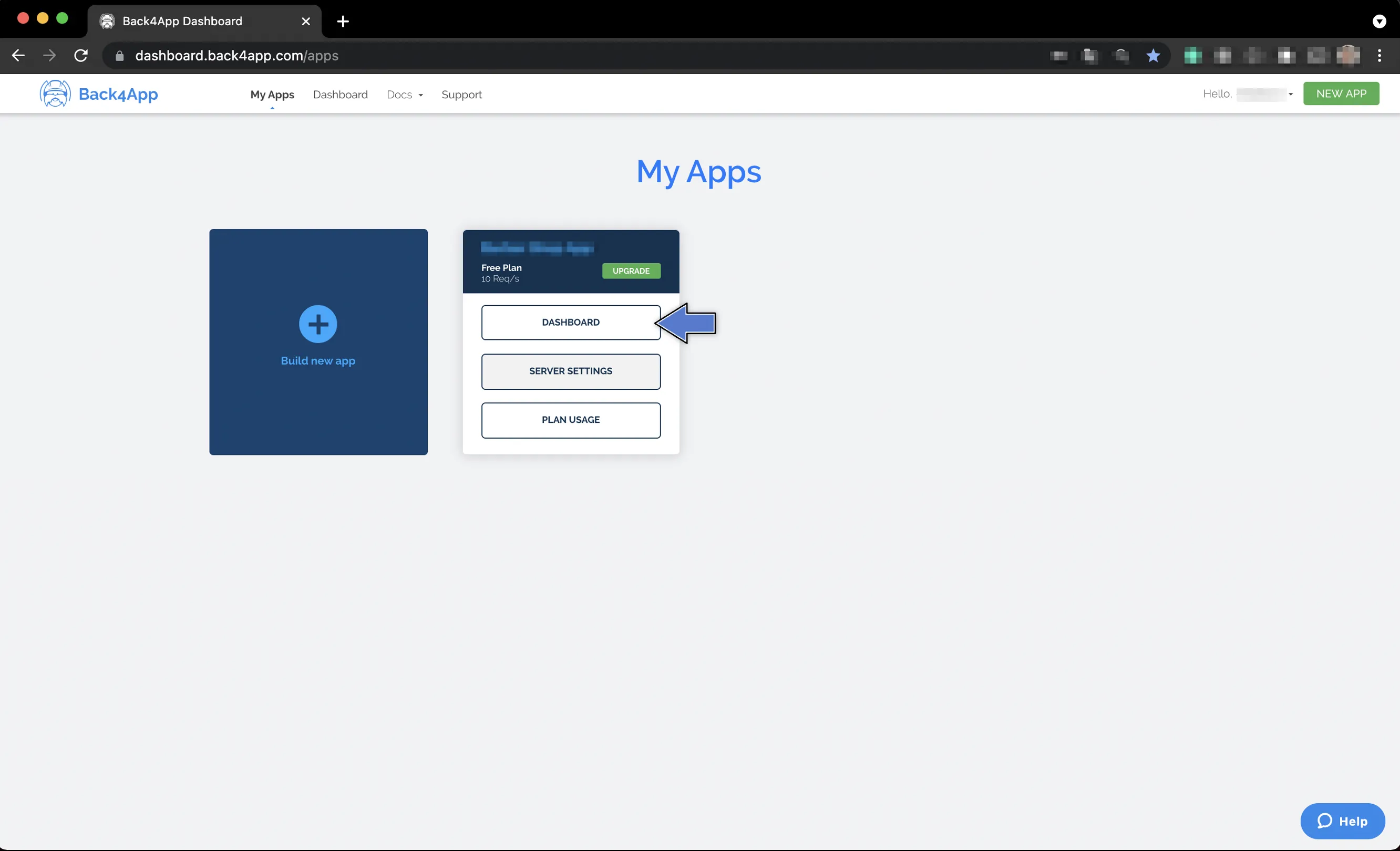Click the browser forward arrow
This screenshot has height=851, width=1400.
(49, 56)
